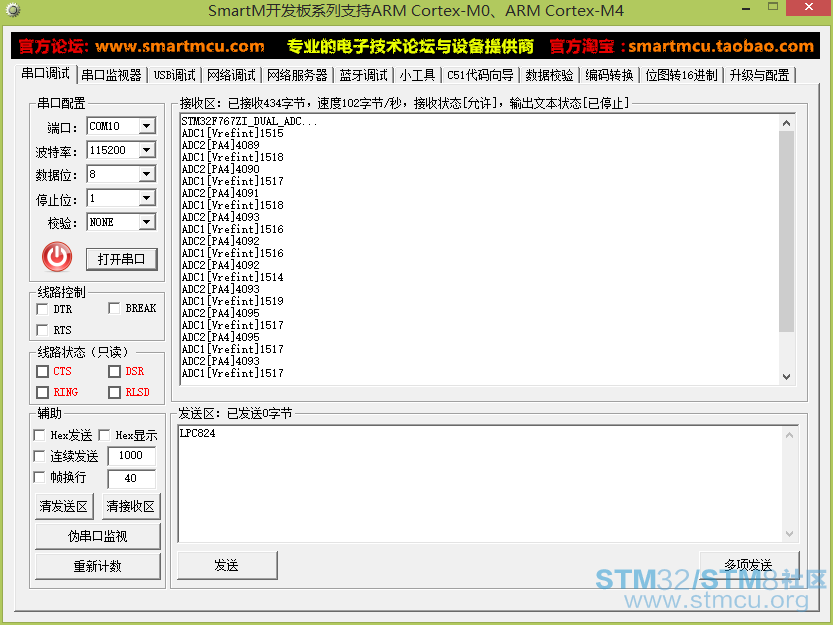Open the C51代码向导 tab
Image resolution: width=833 pixels, height=625 pixels.
480,75
